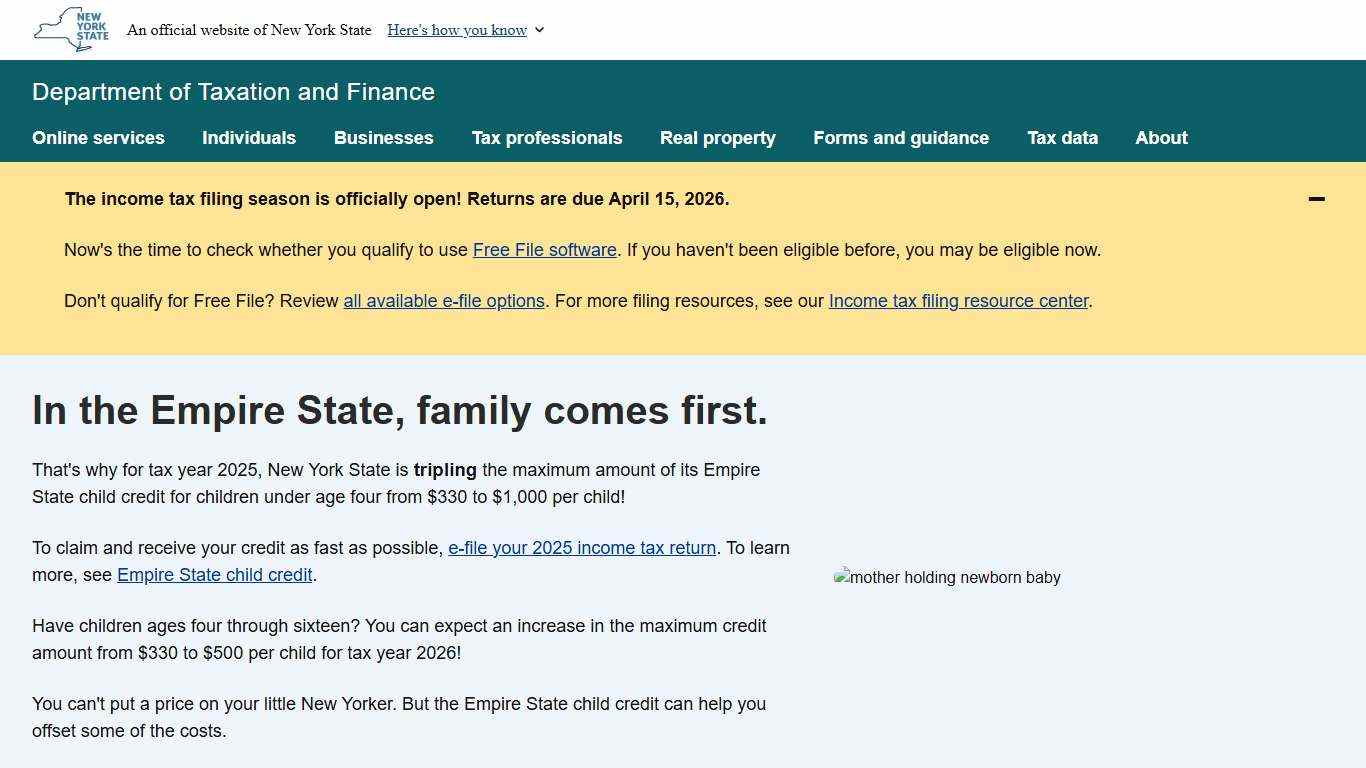Click the New York State logo
1366x768 pixels.
[71, 29]
